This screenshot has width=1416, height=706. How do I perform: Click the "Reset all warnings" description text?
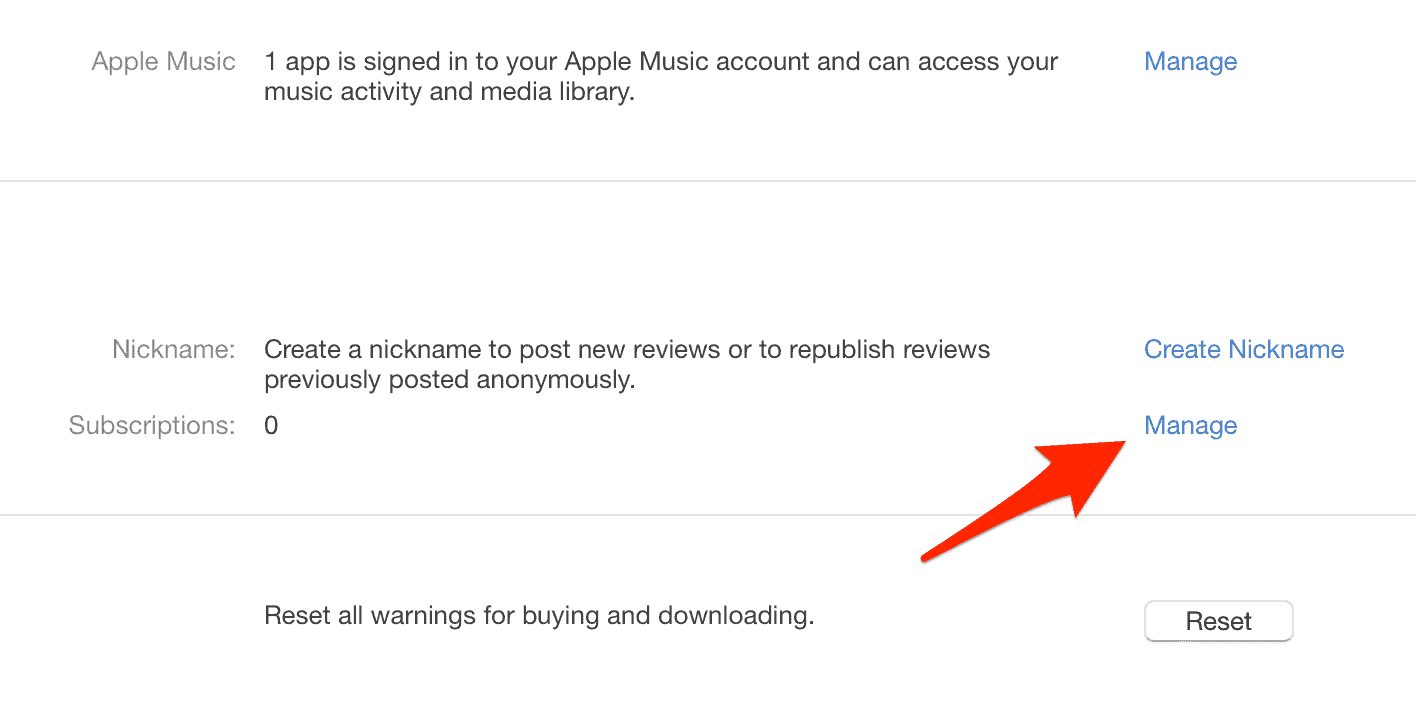pyautogui.click(x=539, y=615)
